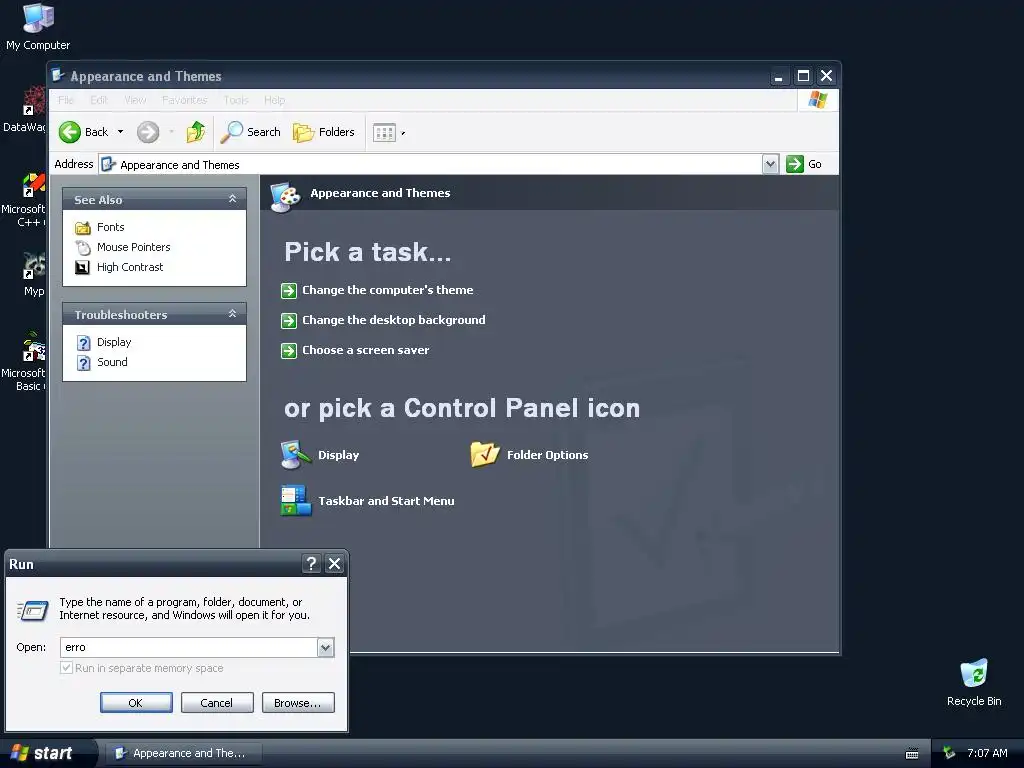The height and width of the screenshot is (768, 1024).
Task: Click Browse... in the Run dialog
Action: click(x=298, y=703)
